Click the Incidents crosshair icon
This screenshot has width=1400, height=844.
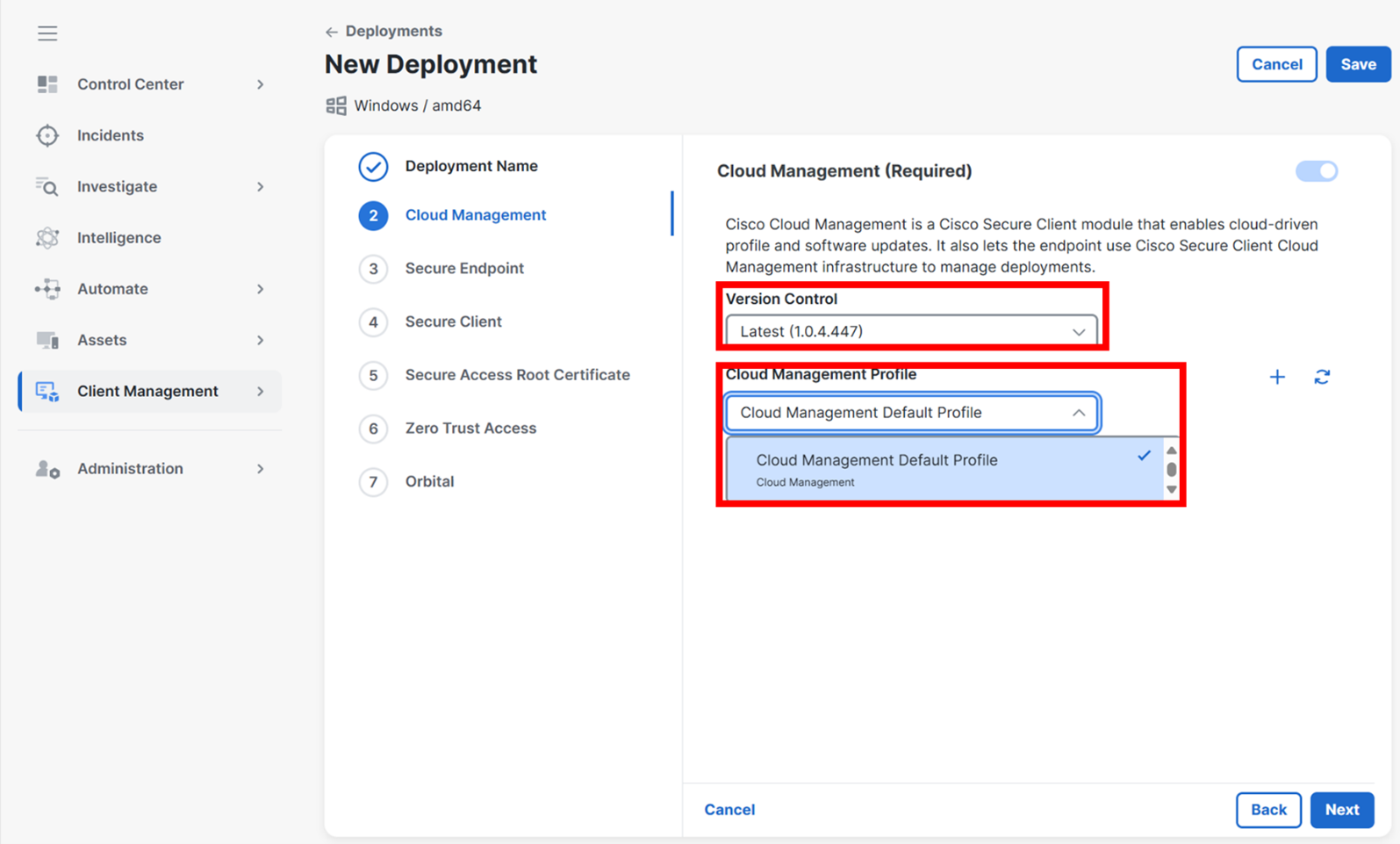point(47,135)
